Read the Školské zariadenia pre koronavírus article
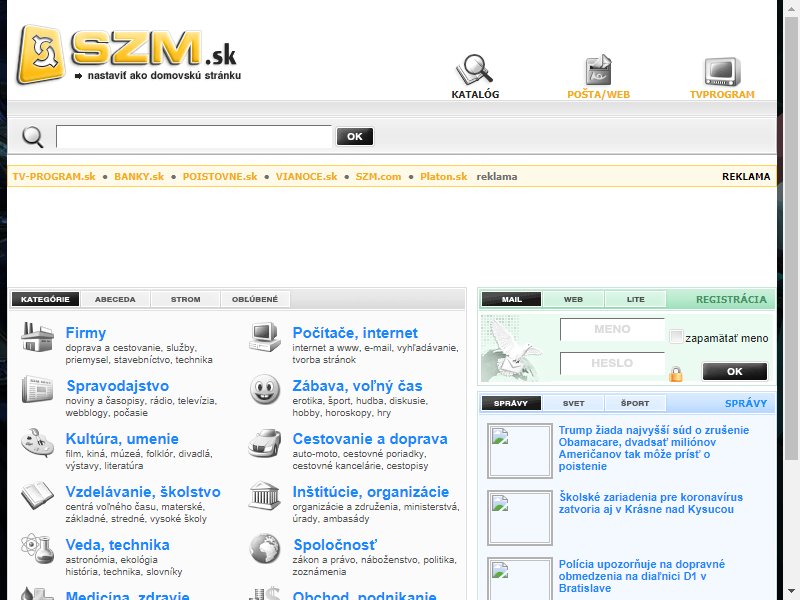Viewport: 800px width, 600px height. pos(651,503)
